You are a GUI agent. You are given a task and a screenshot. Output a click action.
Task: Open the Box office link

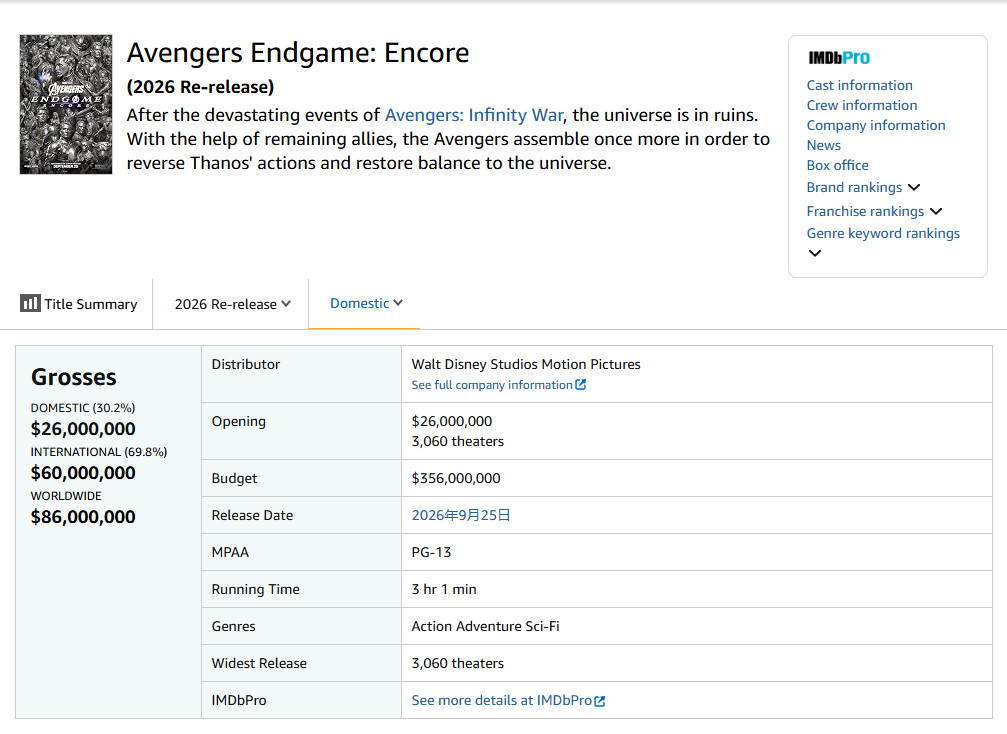pos(837,165)
